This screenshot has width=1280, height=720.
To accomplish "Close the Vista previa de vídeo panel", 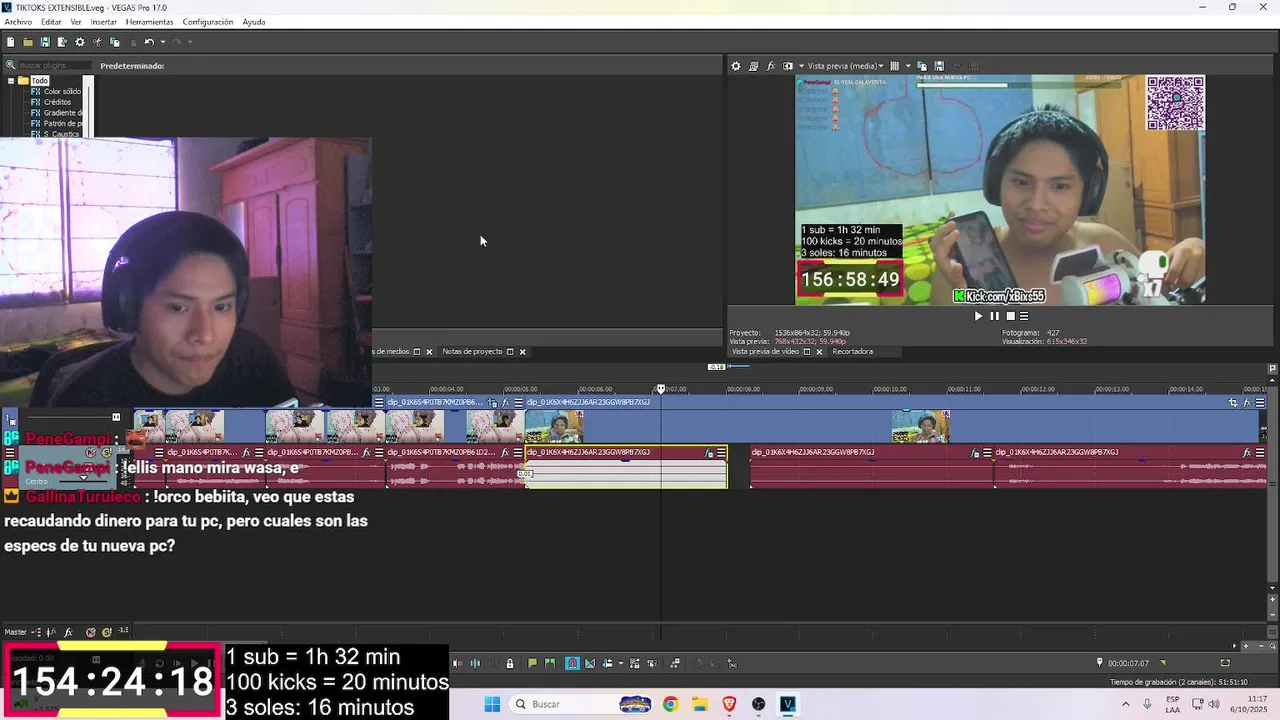I will click(x=819, y=352).
